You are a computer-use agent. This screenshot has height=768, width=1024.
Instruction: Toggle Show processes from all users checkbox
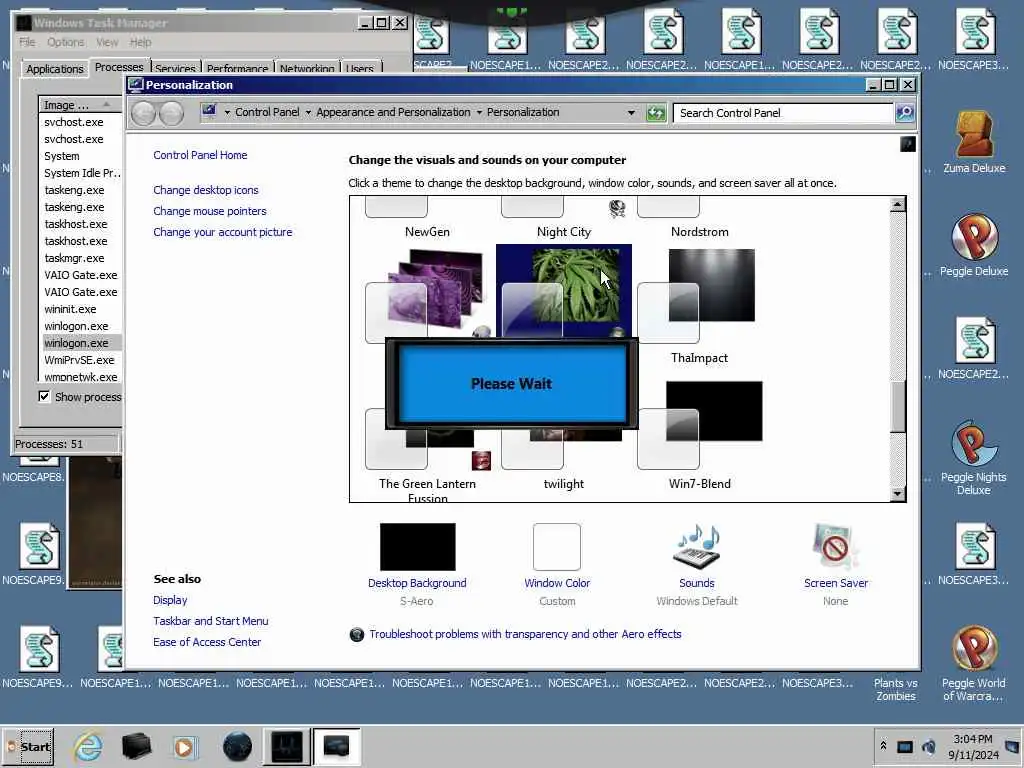click(44, 396)
